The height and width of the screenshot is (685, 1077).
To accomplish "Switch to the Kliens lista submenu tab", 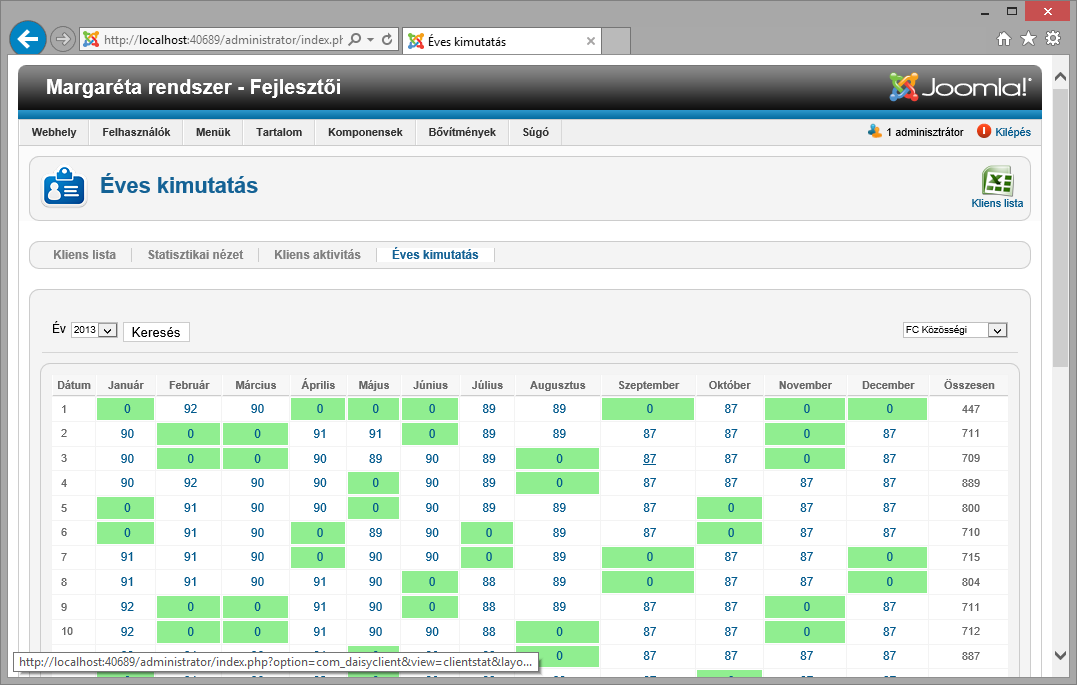I will [84, 255].
